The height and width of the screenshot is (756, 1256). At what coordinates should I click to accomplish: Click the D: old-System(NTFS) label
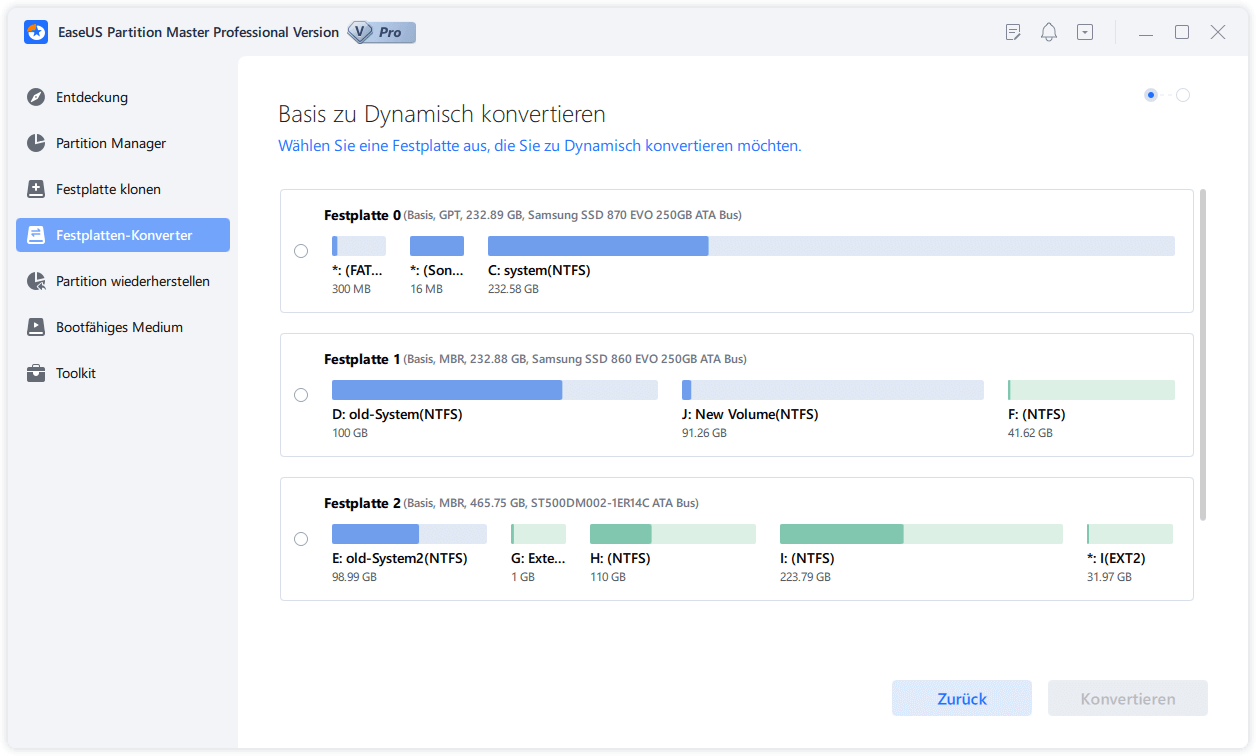coord(397,414)
